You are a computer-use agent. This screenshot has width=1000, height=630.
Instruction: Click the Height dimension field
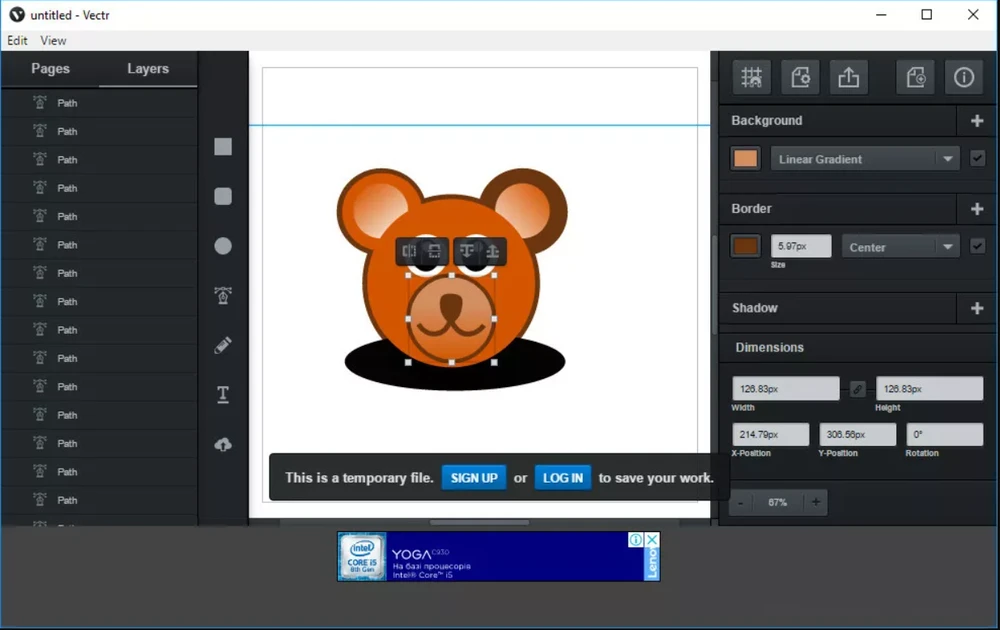coord(929,388)
